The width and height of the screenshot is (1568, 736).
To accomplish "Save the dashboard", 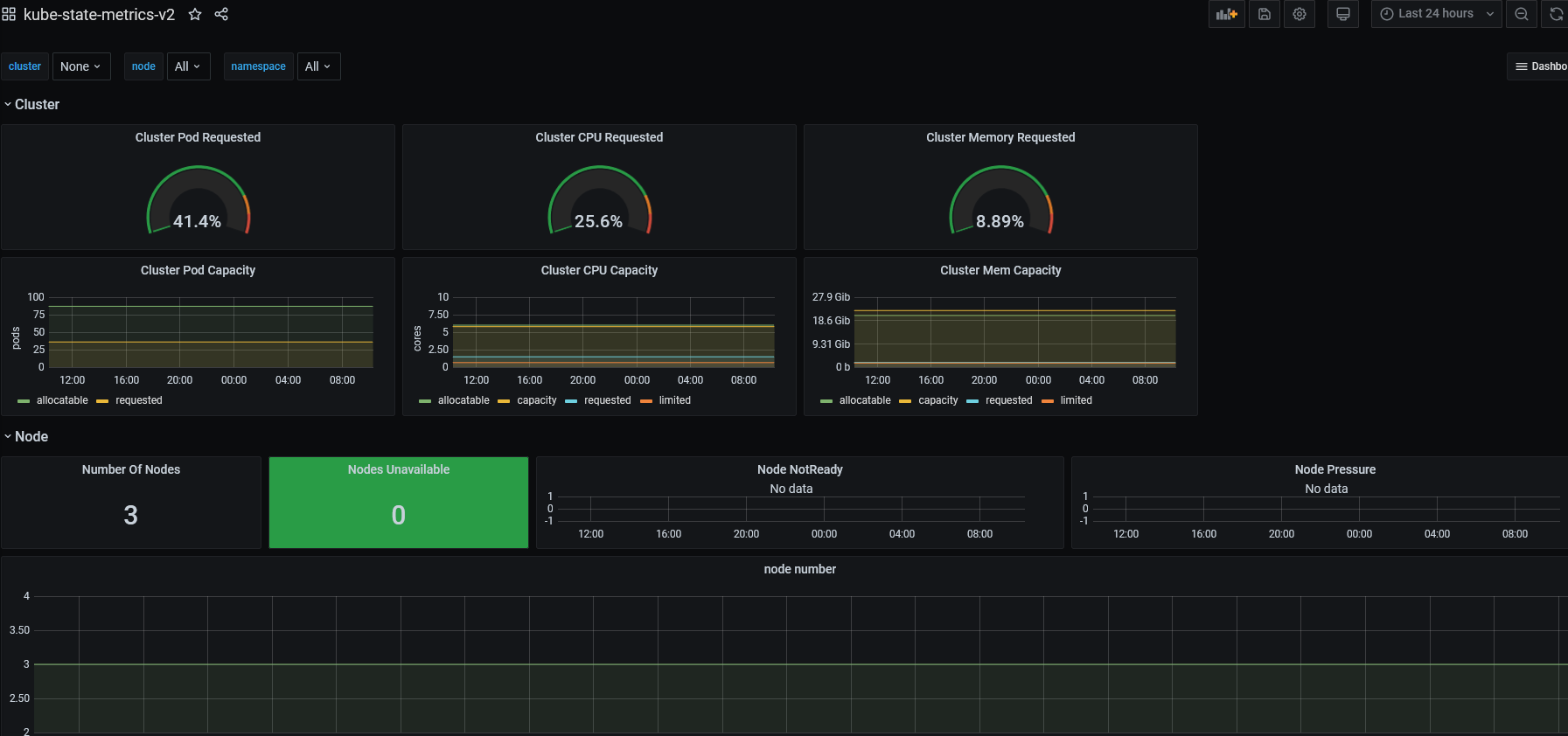I will pyautogui.click(x=1265, y=14).
